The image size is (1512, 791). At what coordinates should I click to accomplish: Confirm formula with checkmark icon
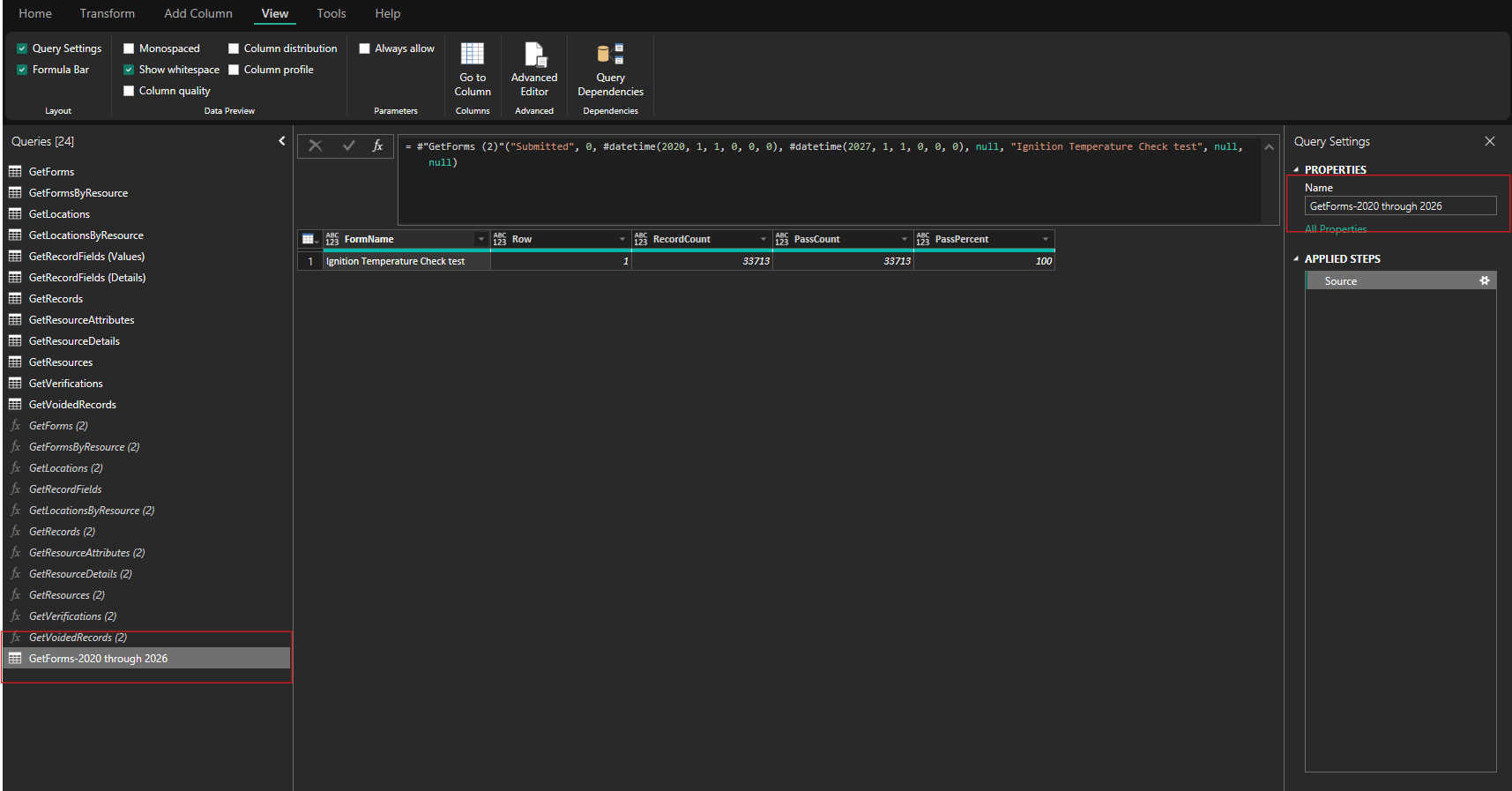pos(348,146)
